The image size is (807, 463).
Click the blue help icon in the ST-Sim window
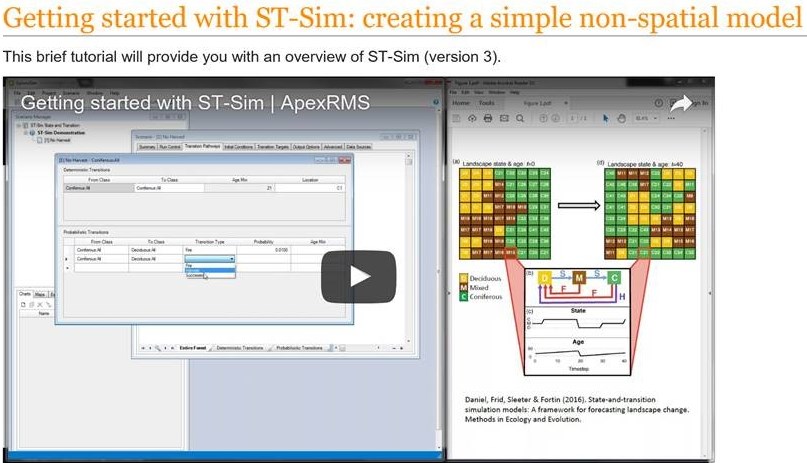click(436, 102)
